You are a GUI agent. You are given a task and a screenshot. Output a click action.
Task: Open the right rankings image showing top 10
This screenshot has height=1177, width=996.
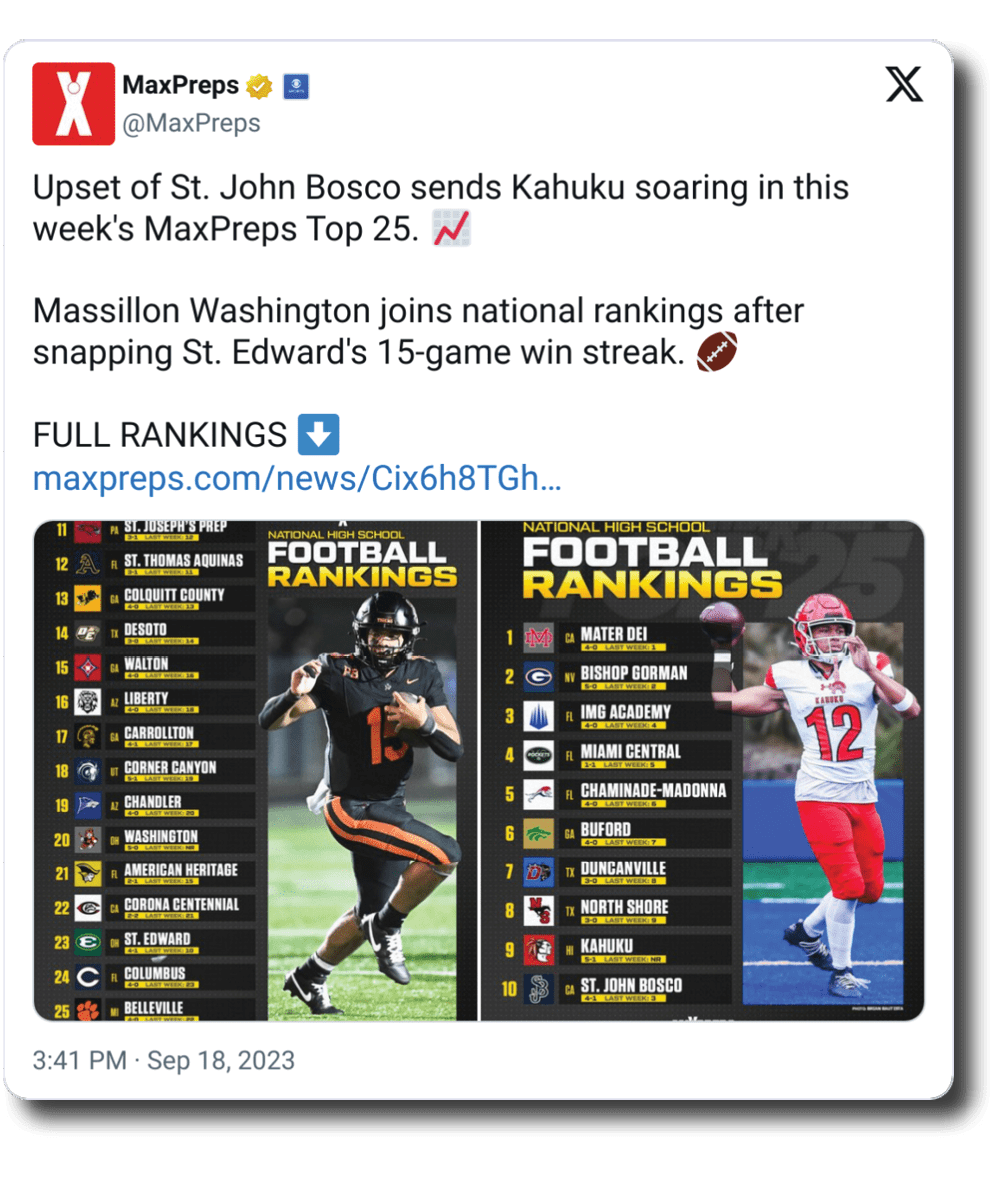coord(702,770)
